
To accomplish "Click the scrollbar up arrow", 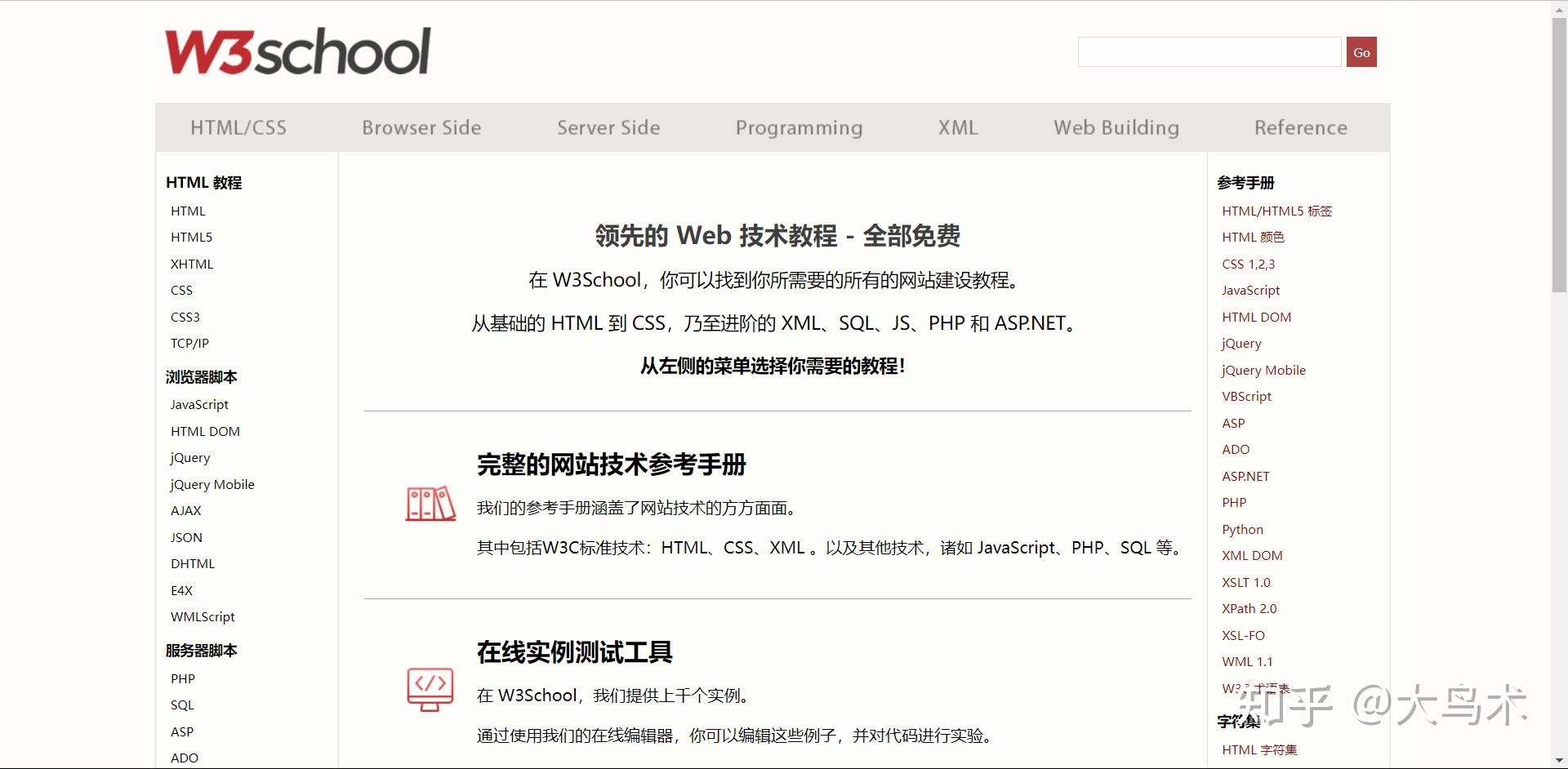I will tap(1559, 8).
